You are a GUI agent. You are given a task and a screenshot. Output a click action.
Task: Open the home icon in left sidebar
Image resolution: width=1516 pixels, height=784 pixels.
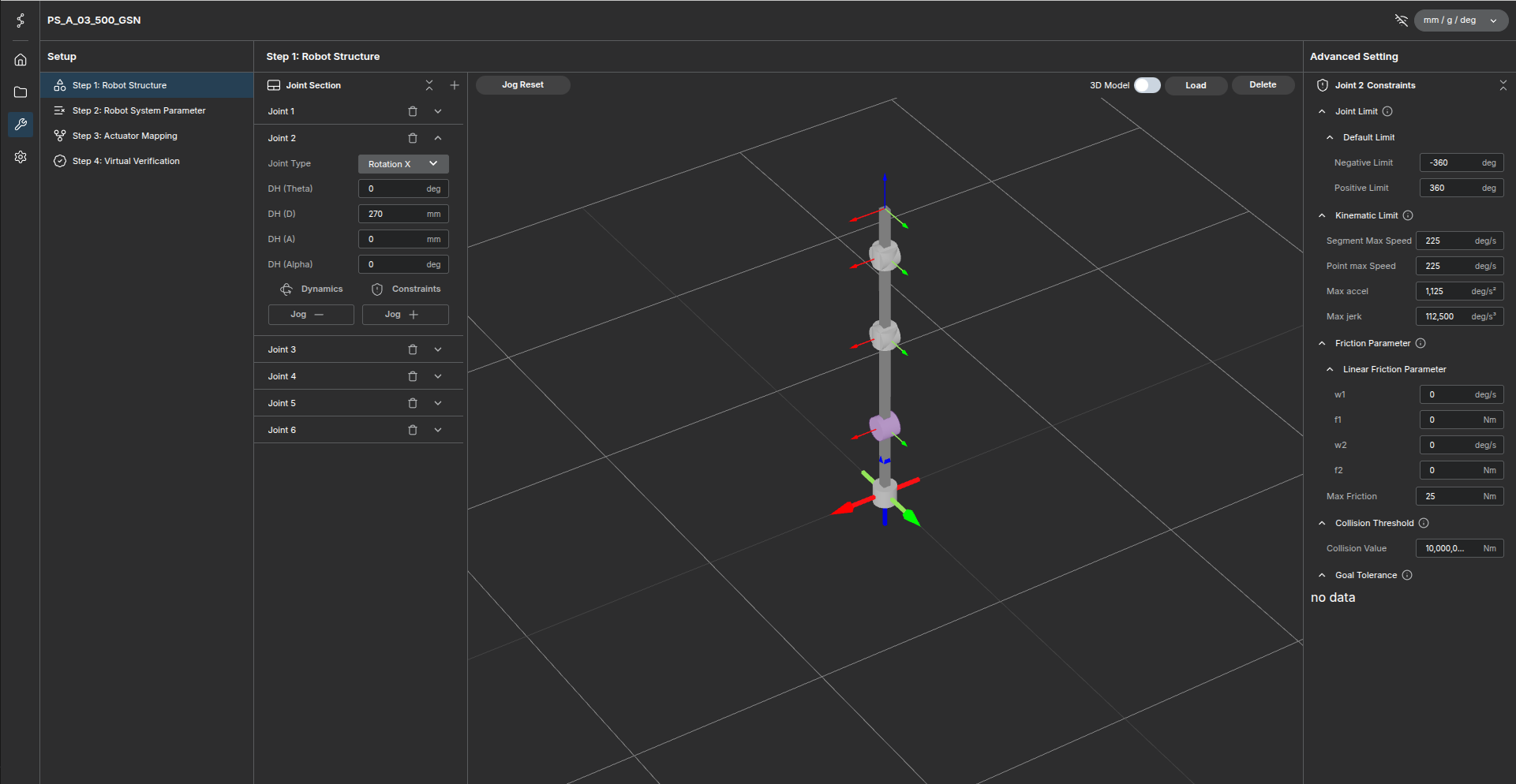21,60
